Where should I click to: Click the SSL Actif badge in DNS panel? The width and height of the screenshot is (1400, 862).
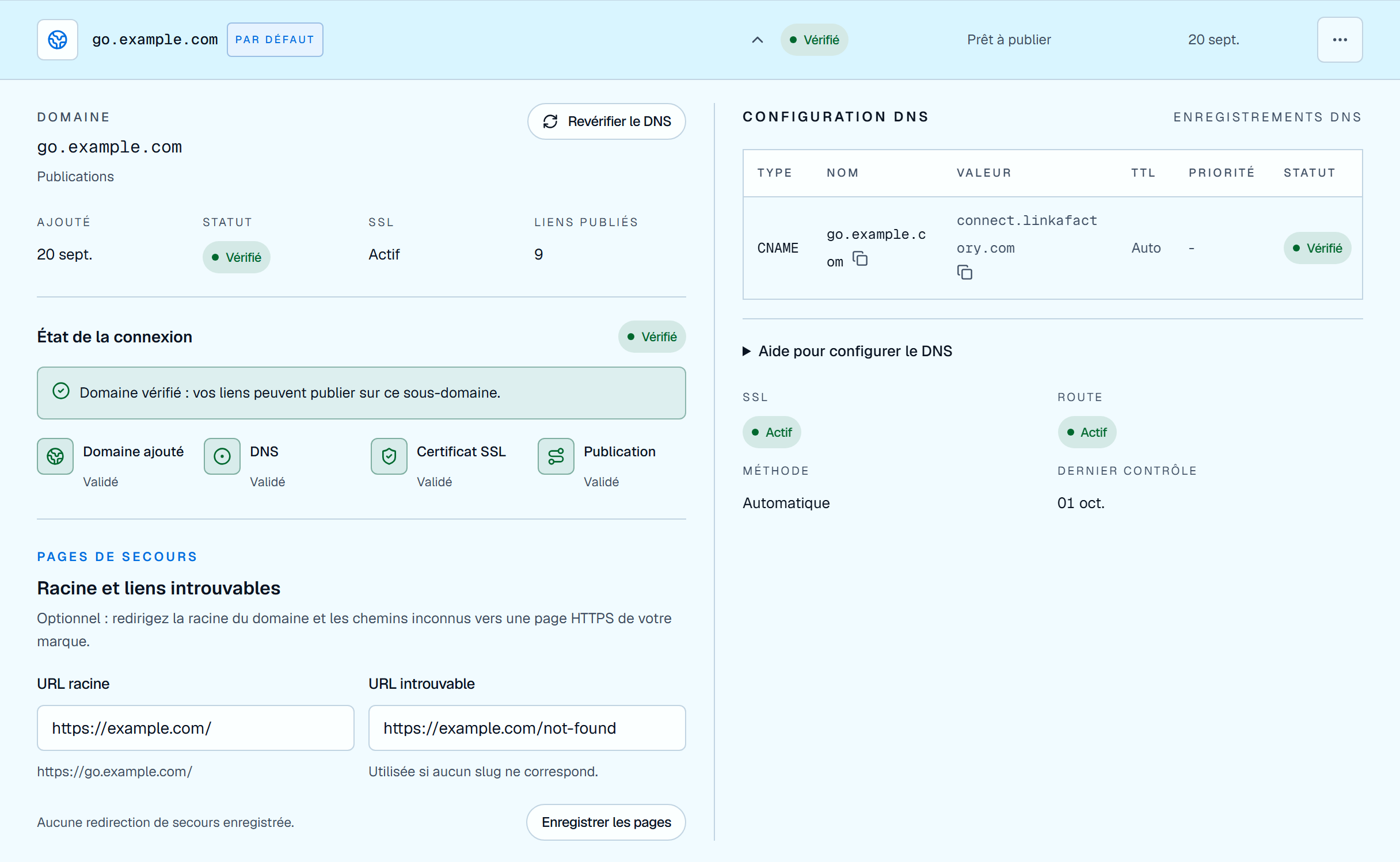772,432
